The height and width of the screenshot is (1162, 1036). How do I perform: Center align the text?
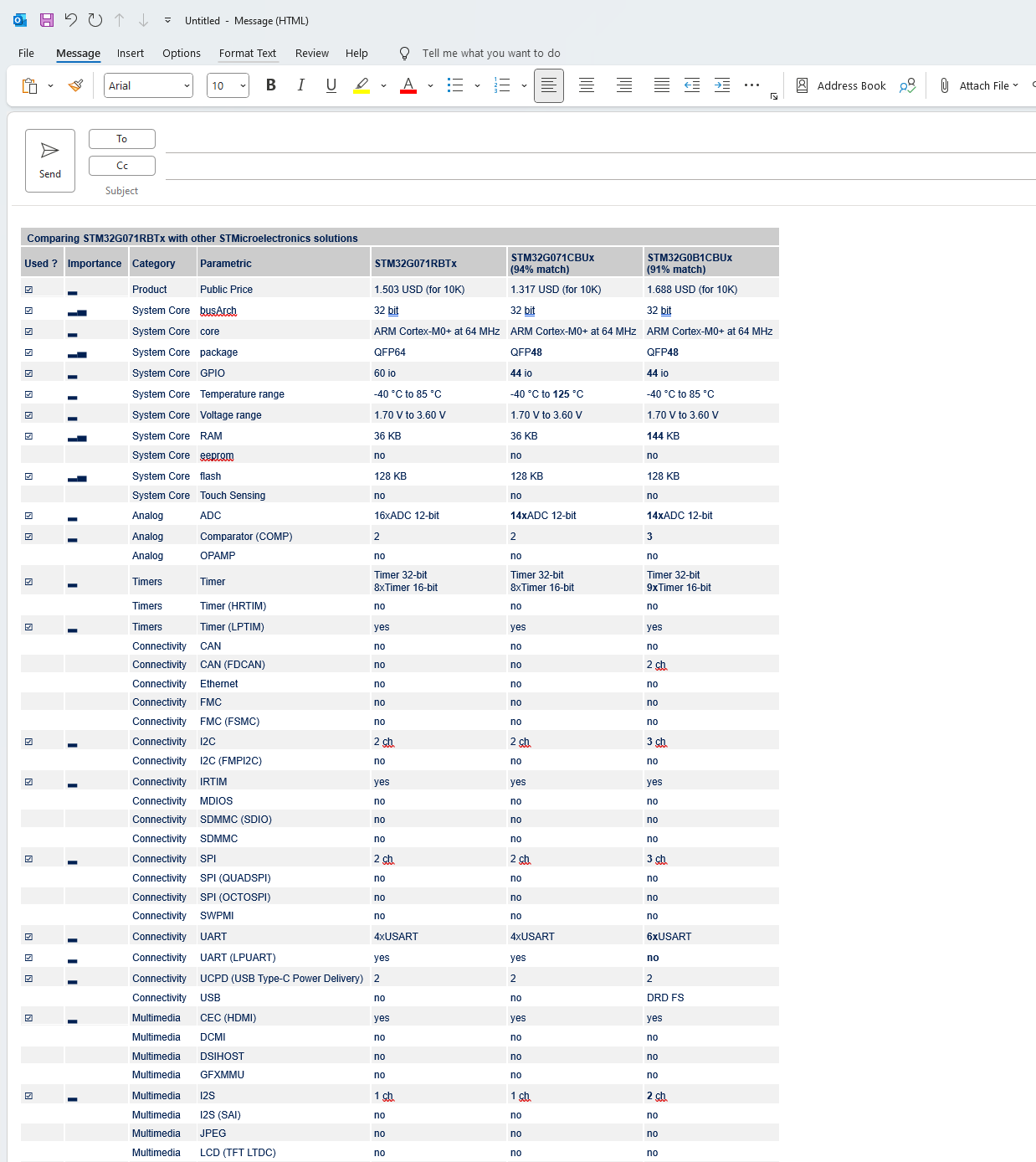click(x=587, y=85)
